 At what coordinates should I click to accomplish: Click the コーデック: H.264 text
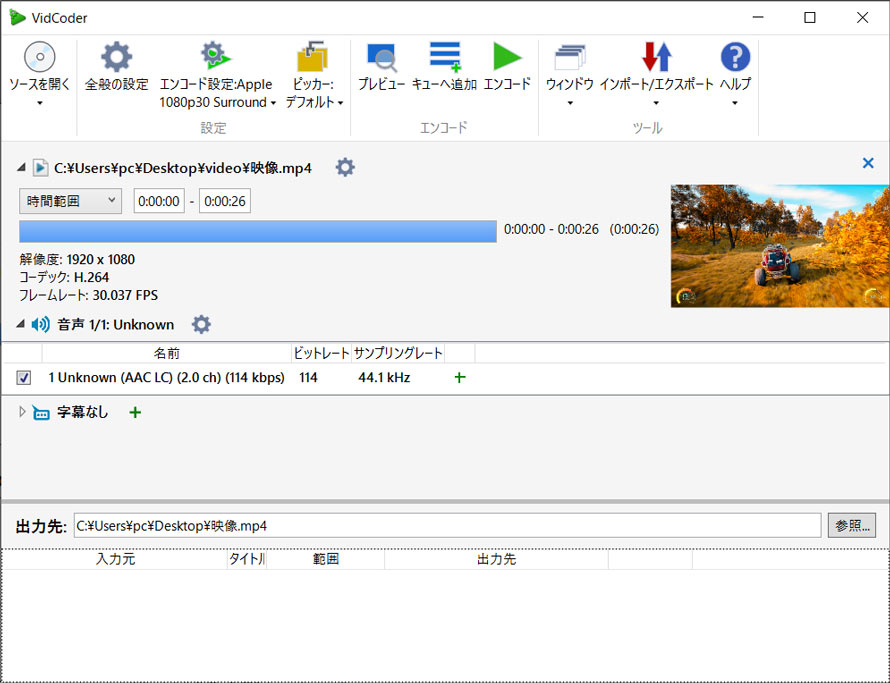pyautogui.click(x=64, y=277)
